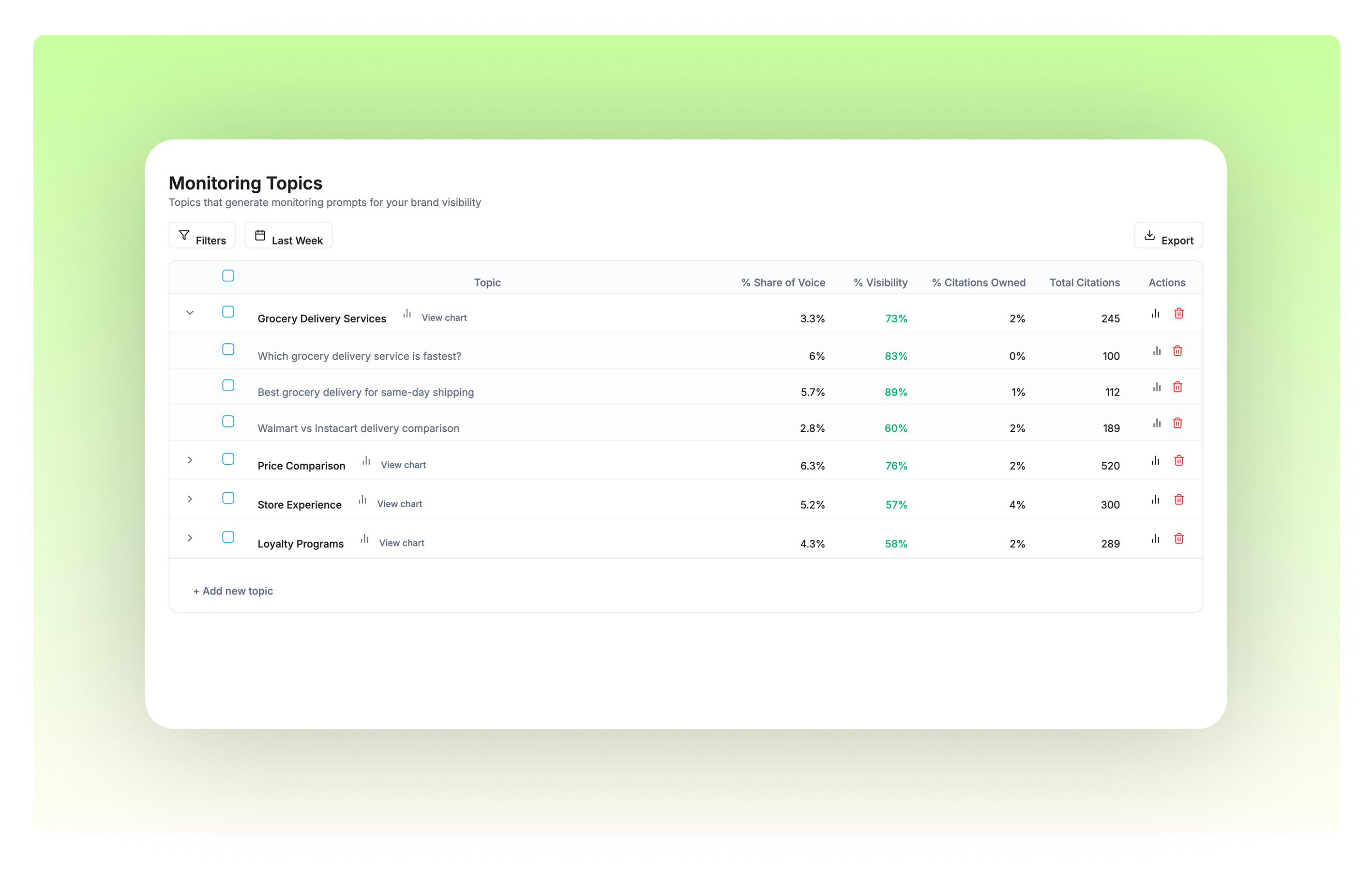Delete the Walmart vs Instacart comparison prompt

pos(1177,423)
